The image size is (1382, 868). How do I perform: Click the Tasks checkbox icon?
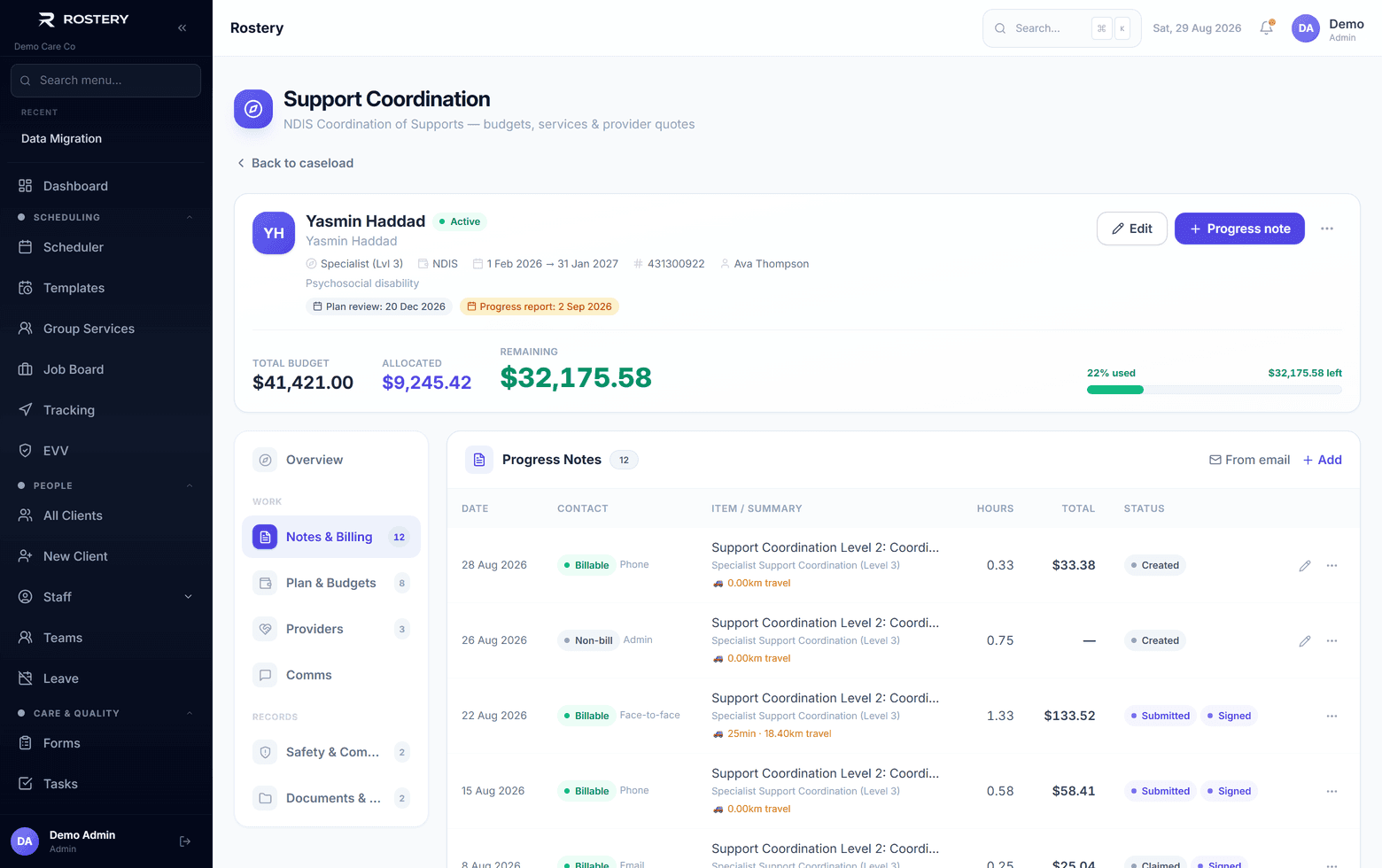tap(25, 784)
